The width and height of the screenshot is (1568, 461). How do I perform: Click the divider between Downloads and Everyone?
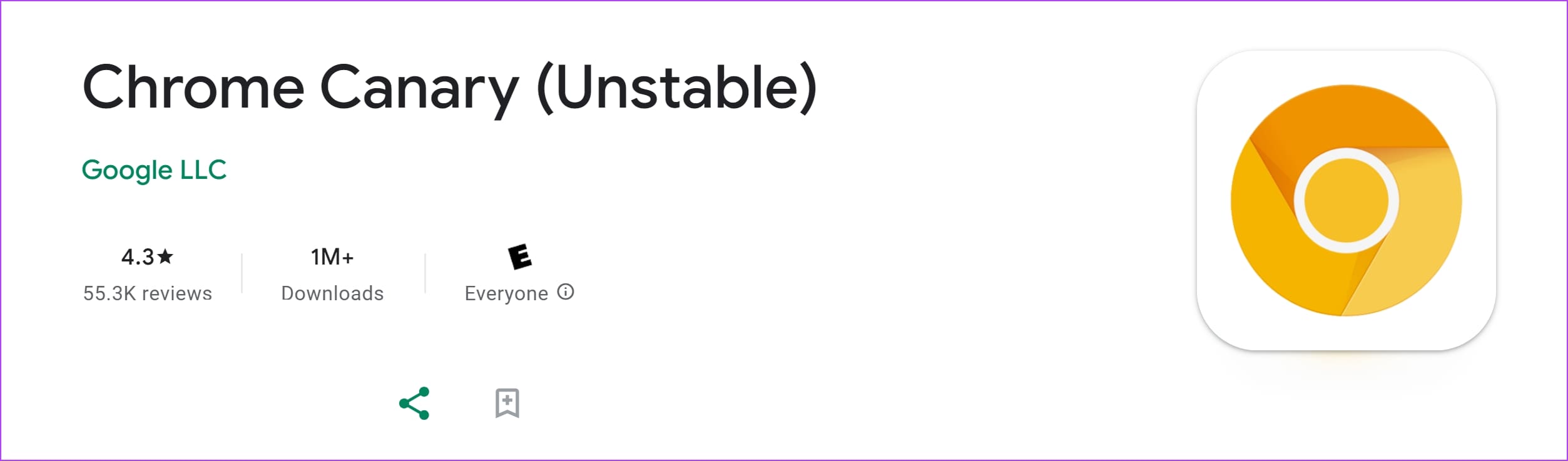(x=425, y=273)
